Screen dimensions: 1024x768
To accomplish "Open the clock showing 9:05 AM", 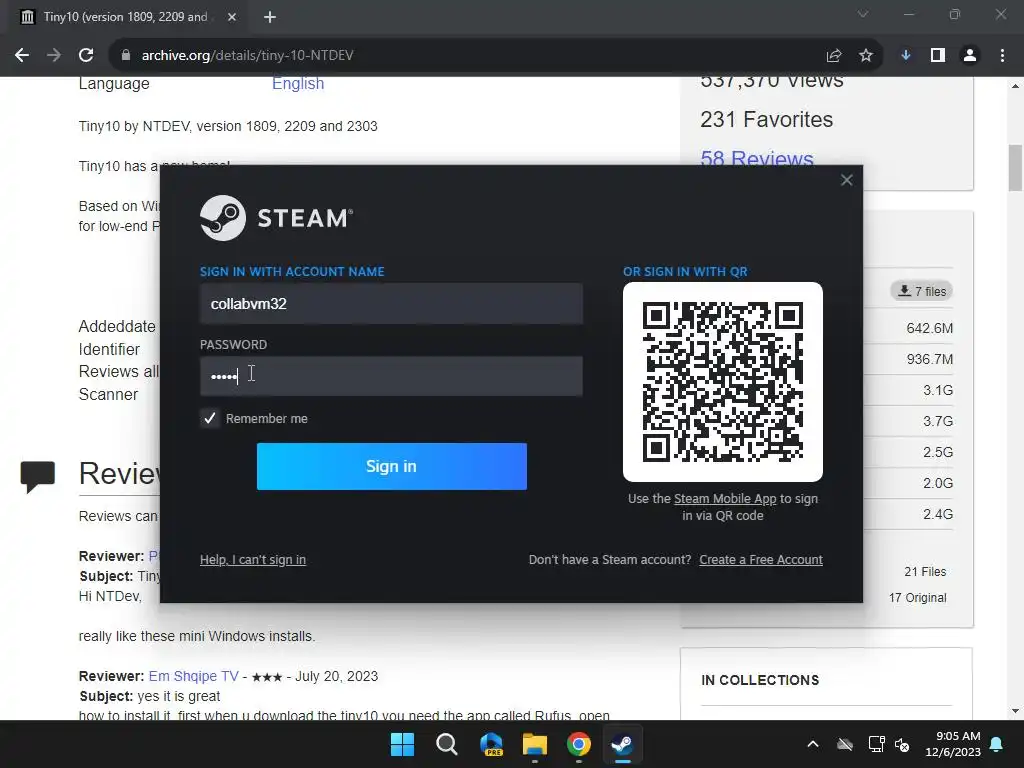I will (x=953, y=744).
